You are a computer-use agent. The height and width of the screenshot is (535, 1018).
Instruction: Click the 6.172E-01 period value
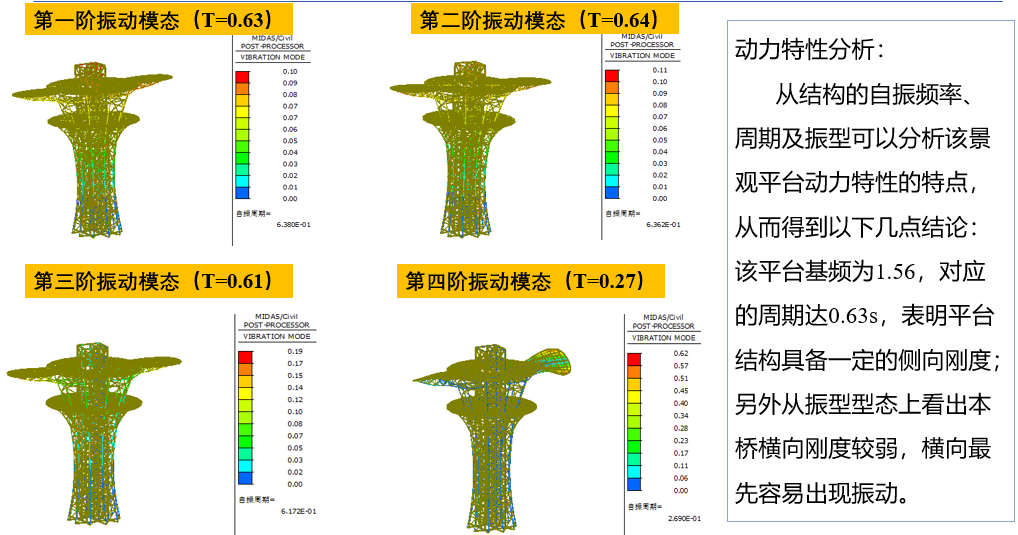(296, 511)
